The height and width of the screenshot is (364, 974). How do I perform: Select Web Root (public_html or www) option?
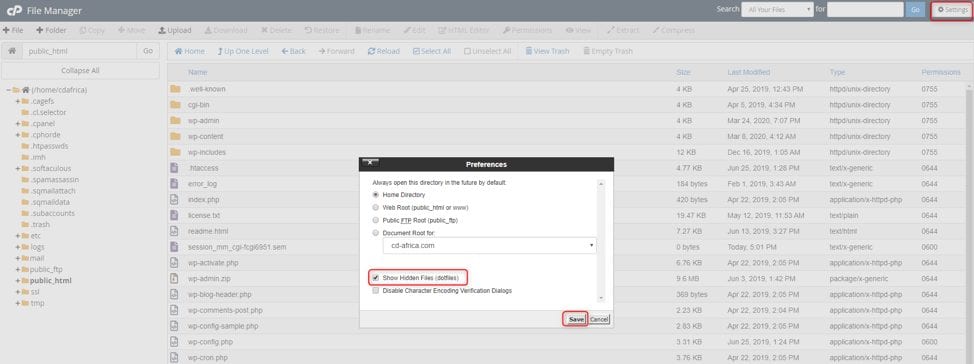point(375,207)
